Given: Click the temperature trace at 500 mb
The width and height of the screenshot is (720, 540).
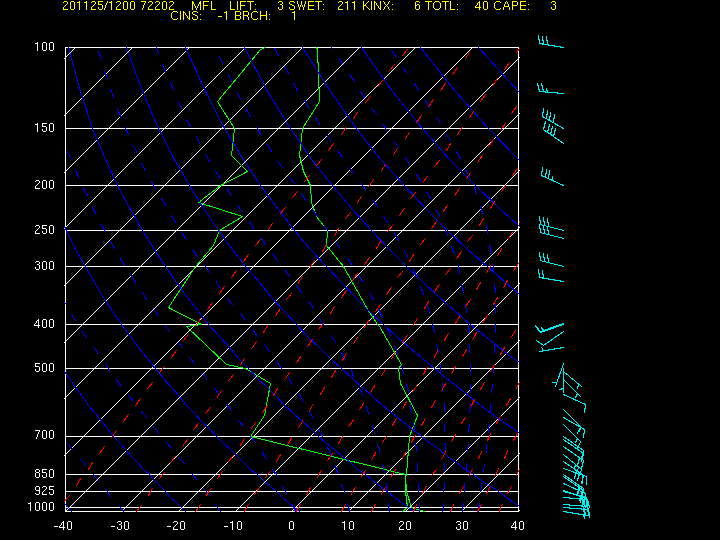Looking at the screenshot, I should point(401,368).
